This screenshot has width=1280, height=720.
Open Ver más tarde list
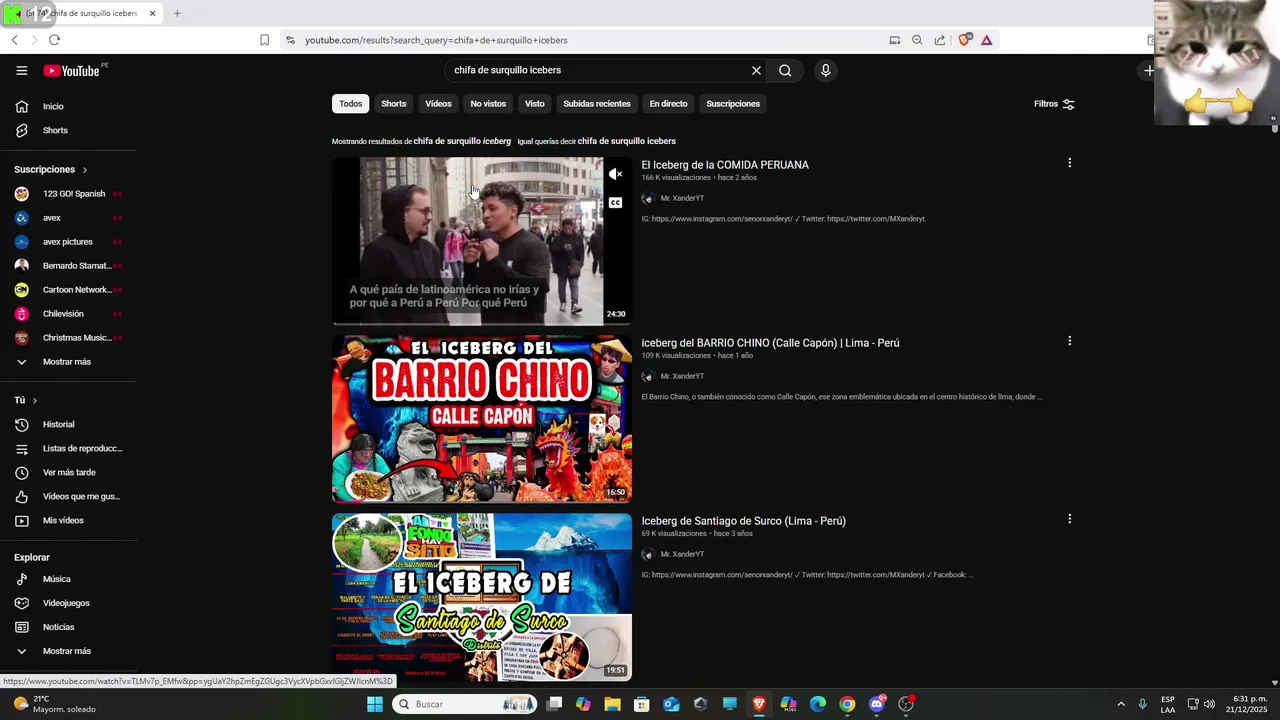(x=67, y=472)
